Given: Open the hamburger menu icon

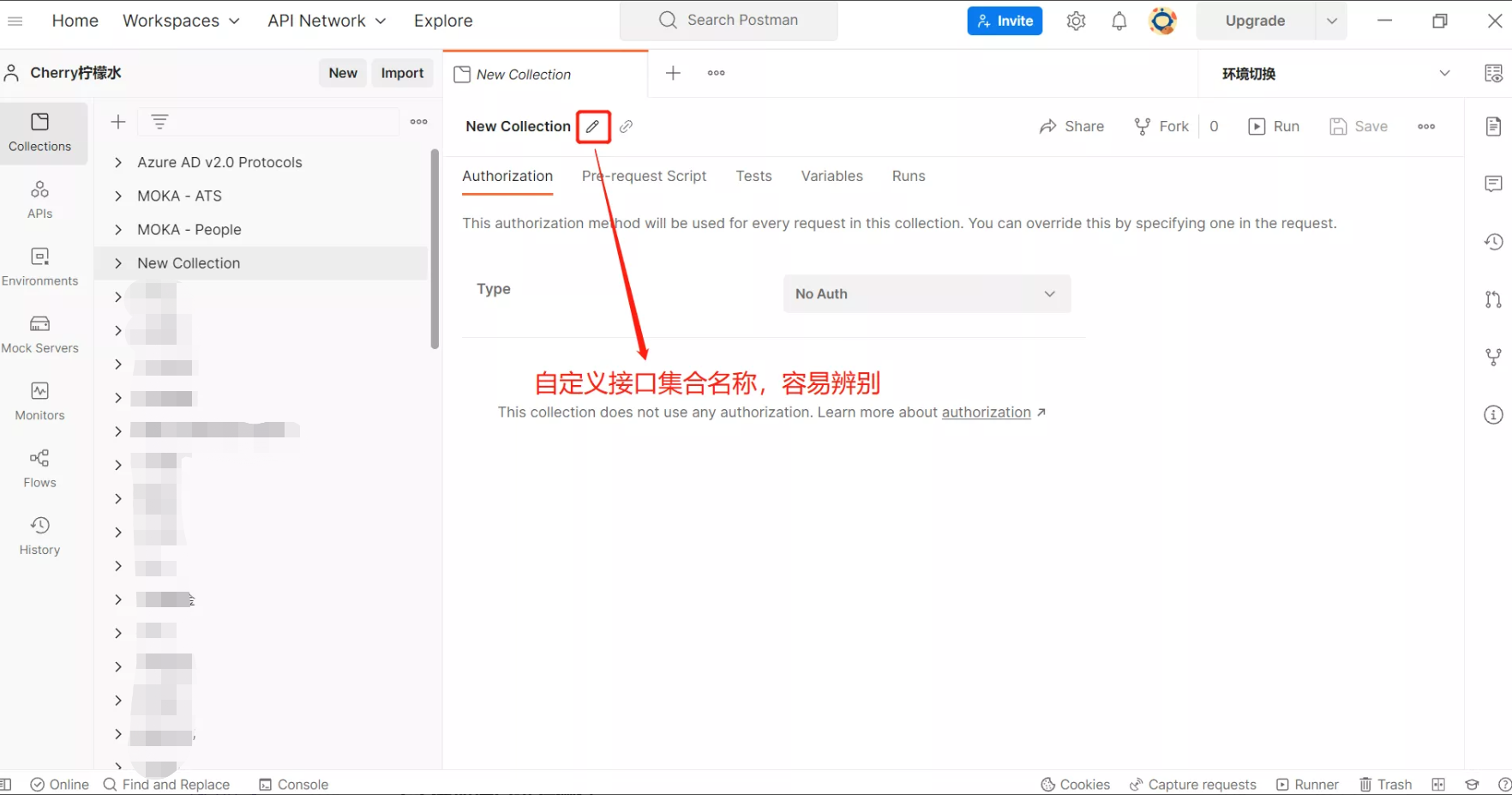Looking at the screenshot, I should pyautogui.click(x=15, y=21).
